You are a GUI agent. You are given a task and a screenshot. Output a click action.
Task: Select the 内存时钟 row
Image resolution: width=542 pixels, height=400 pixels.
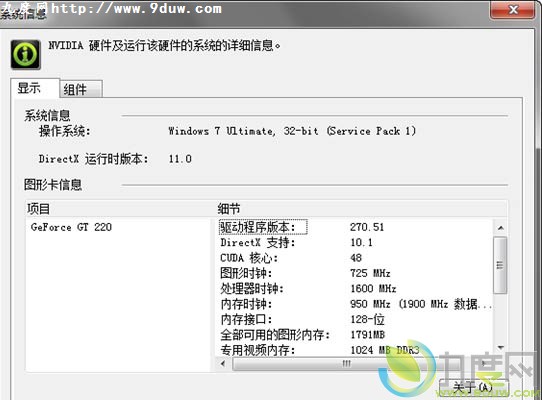[355, 304]
